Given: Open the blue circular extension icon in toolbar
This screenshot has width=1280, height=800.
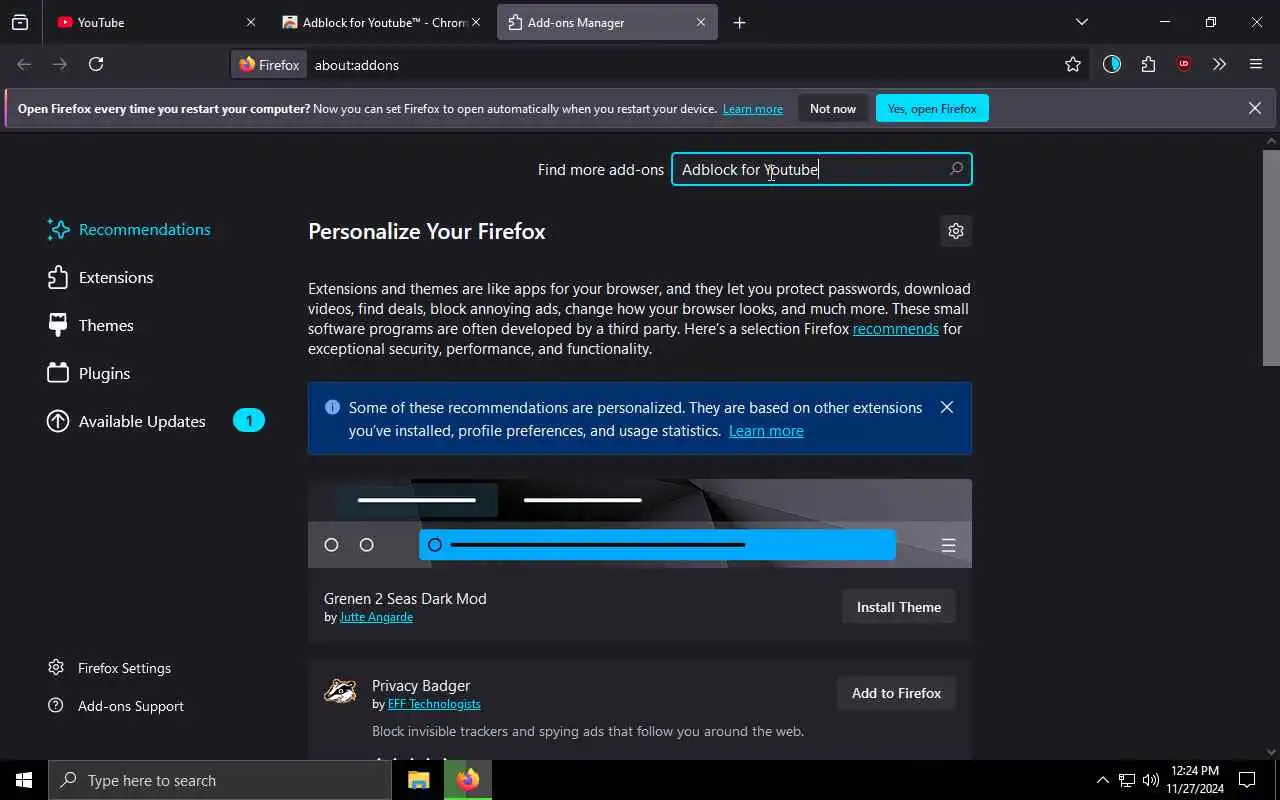Looking at the screenshot, I should (1112, 64).
